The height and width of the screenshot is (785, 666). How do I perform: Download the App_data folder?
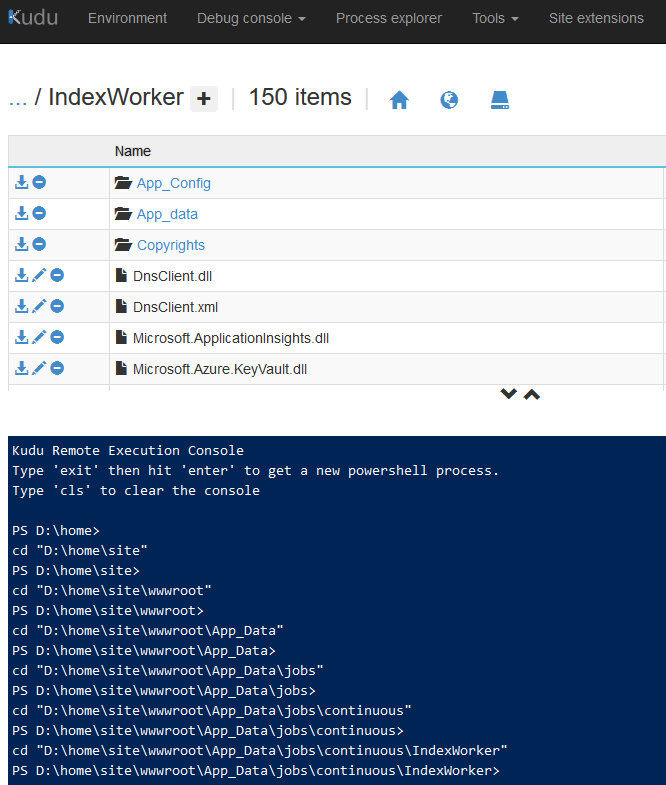(21, 213)
